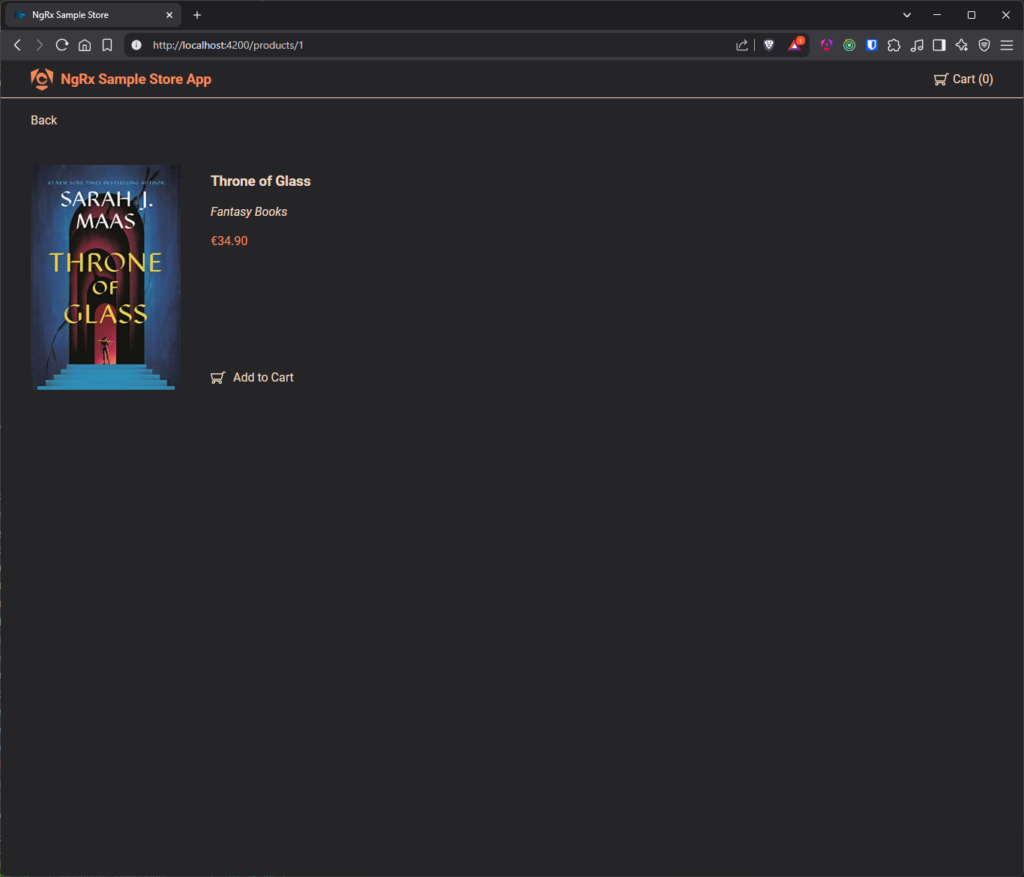
Task: Open a new browser tab
Action: [x=197, y=15]
